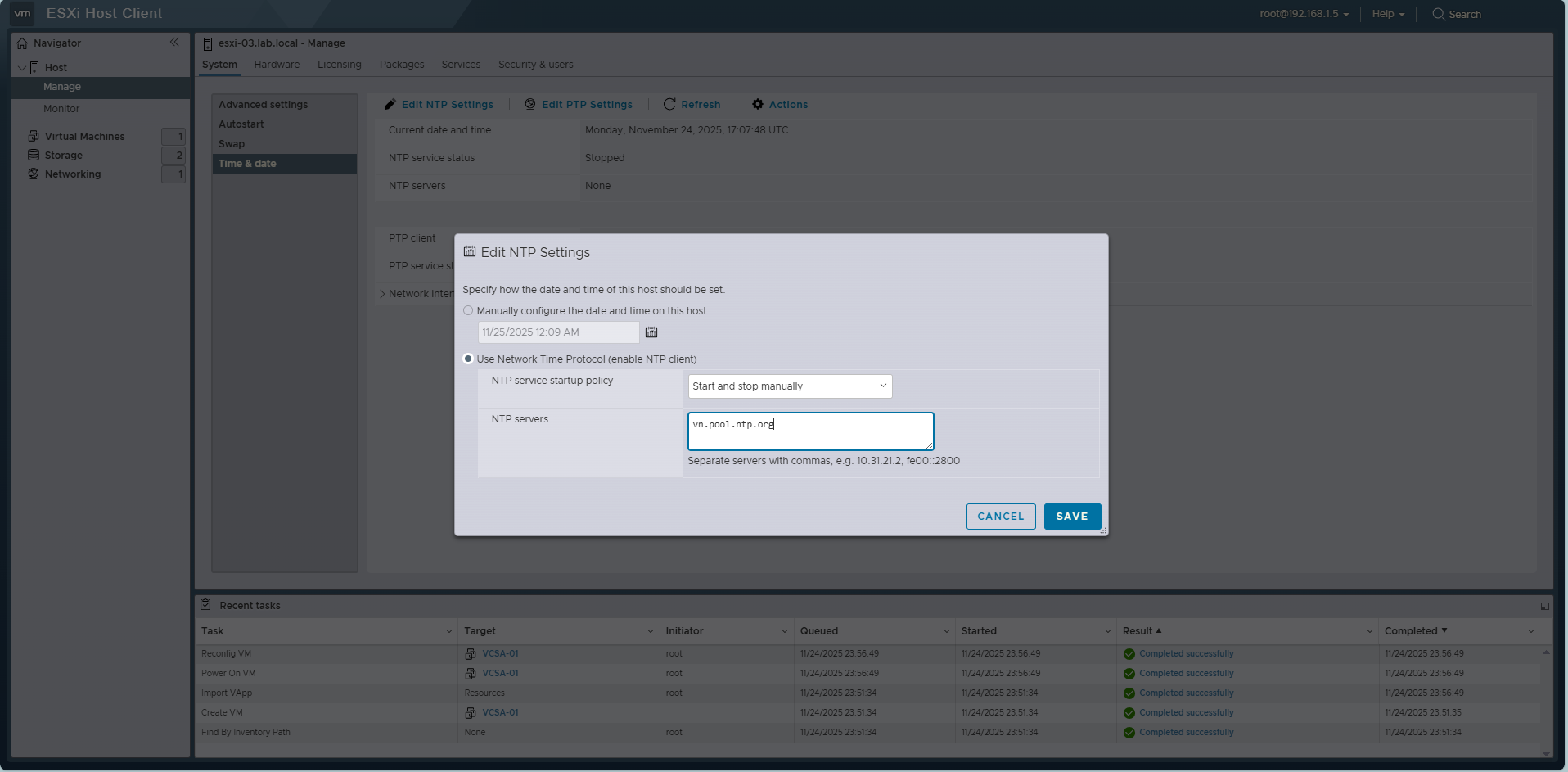Open the NTP service startup policy dropdown

click(x=789, y=386)
